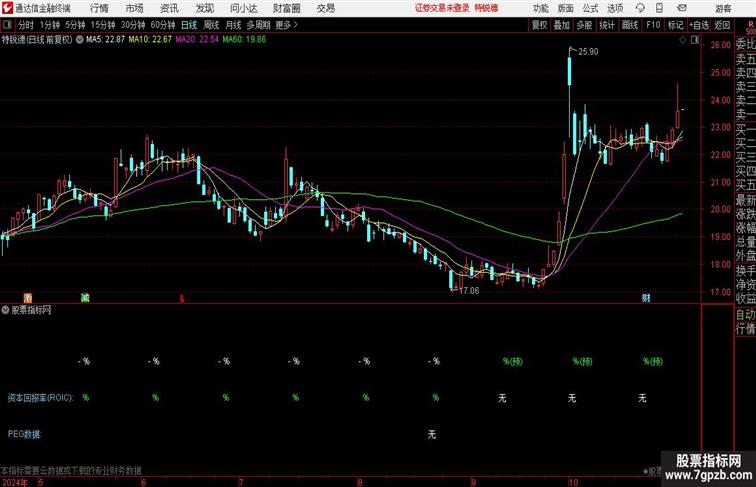Click the mobile phone icon
Screen dimensions: 756x487
point(659,8)
